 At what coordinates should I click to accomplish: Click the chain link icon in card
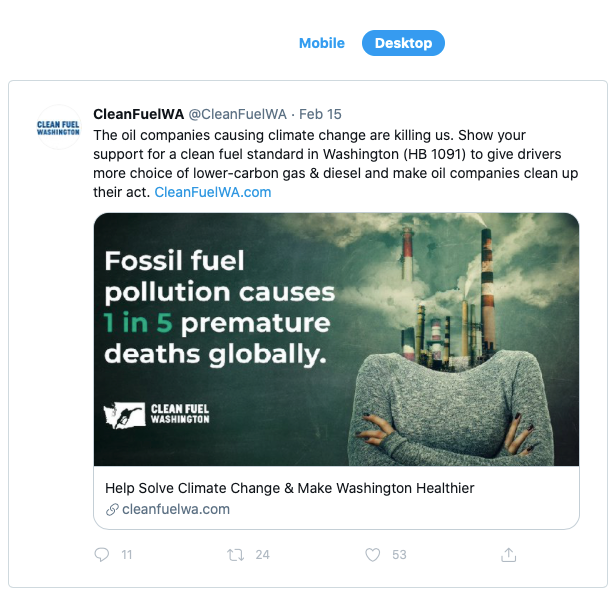[x=112, y=509]
